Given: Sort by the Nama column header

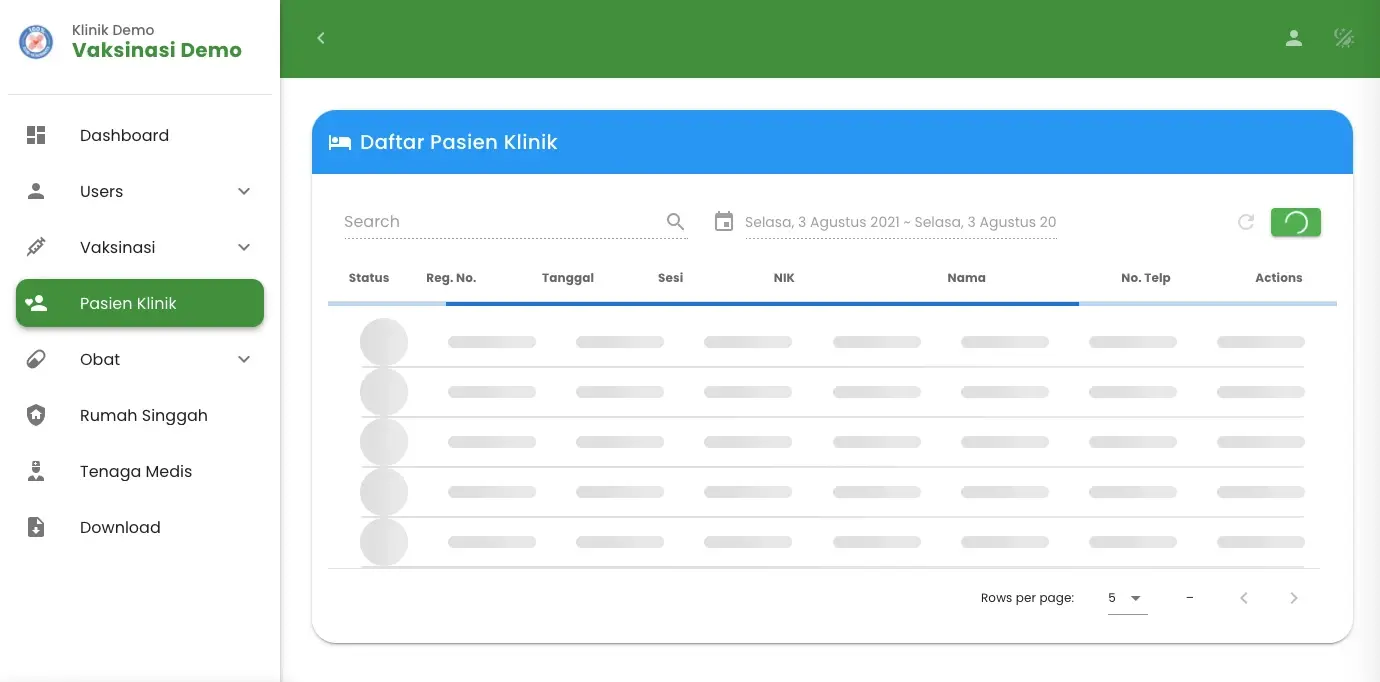Looking at the screenshot, I should [x=967, y=278].
